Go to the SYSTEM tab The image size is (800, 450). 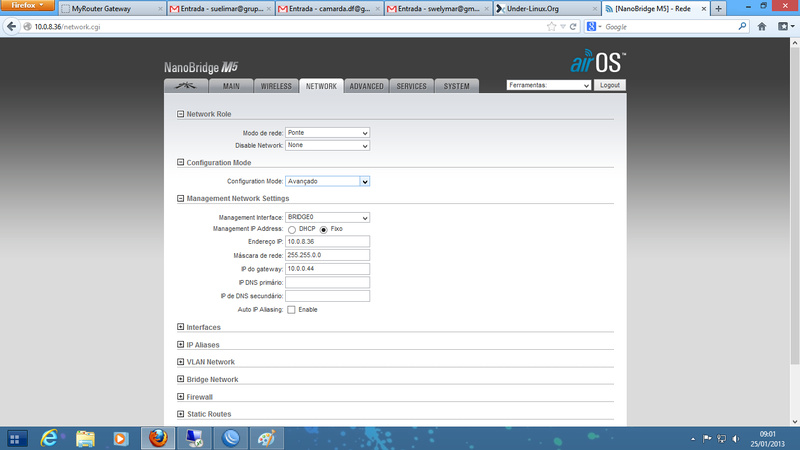pos(456,86)
